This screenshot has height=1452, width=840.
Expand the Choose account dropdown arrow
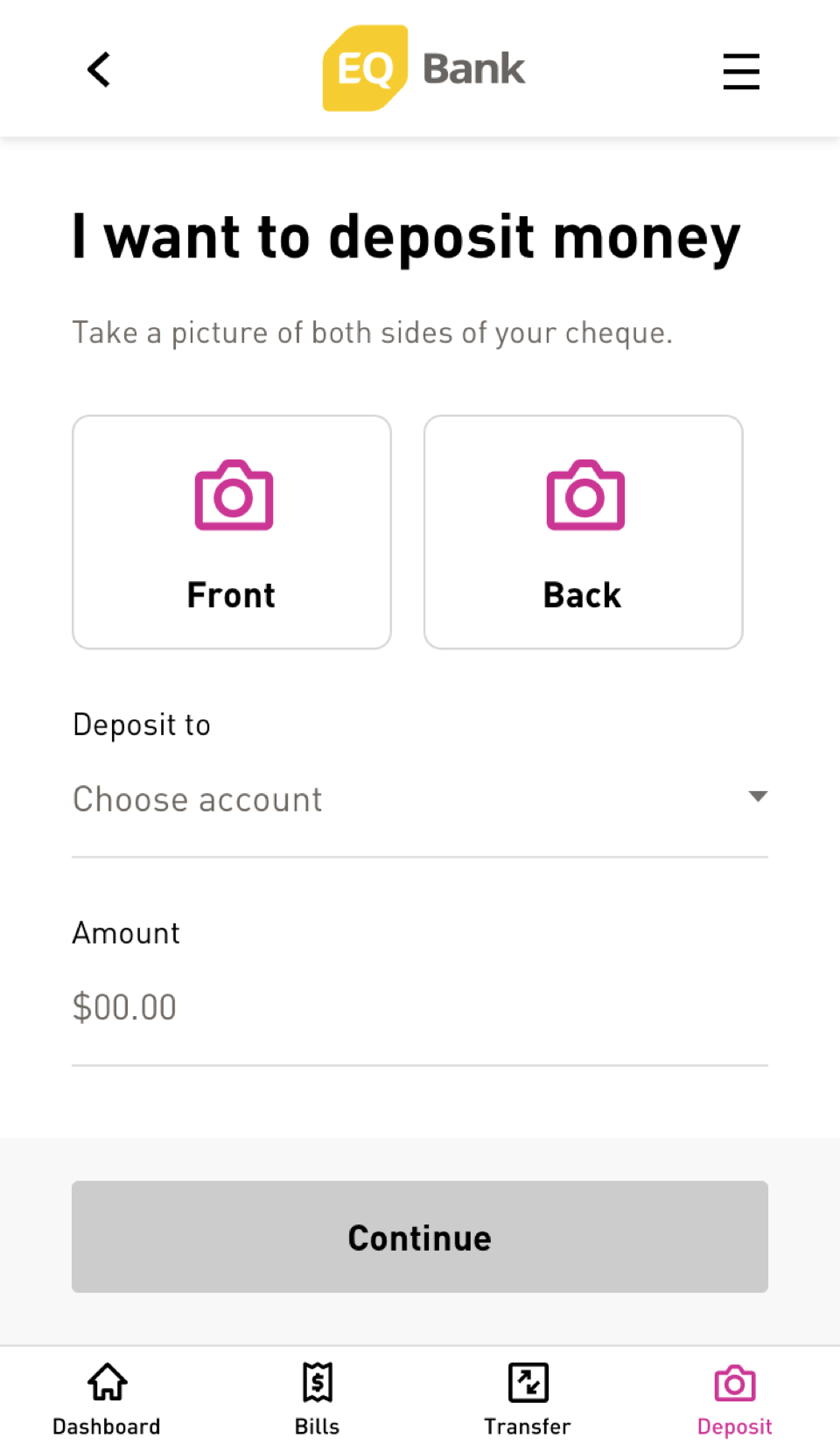click(x=758, y=796)
